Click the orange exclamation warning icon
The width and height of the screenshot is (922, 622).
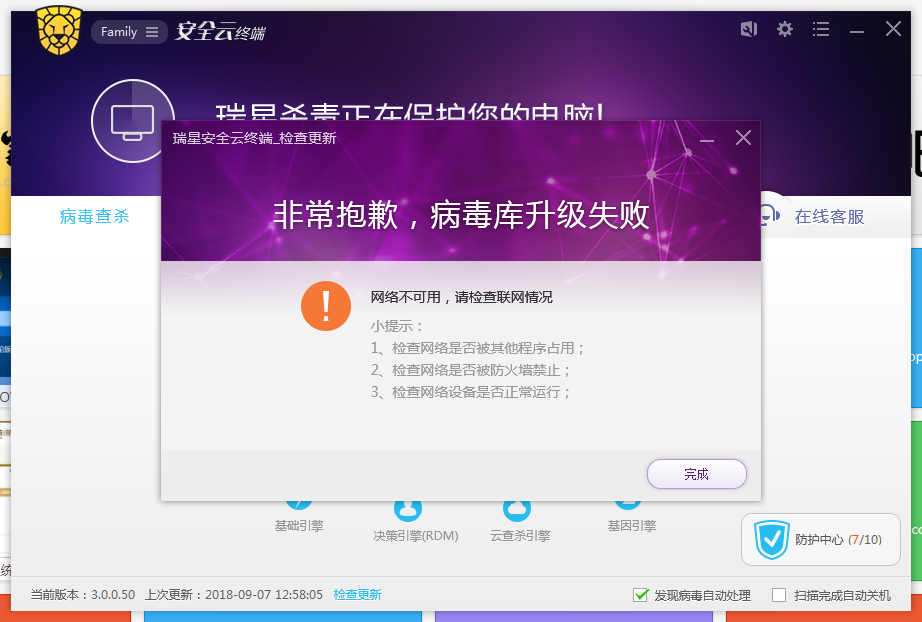pos(326,306)
